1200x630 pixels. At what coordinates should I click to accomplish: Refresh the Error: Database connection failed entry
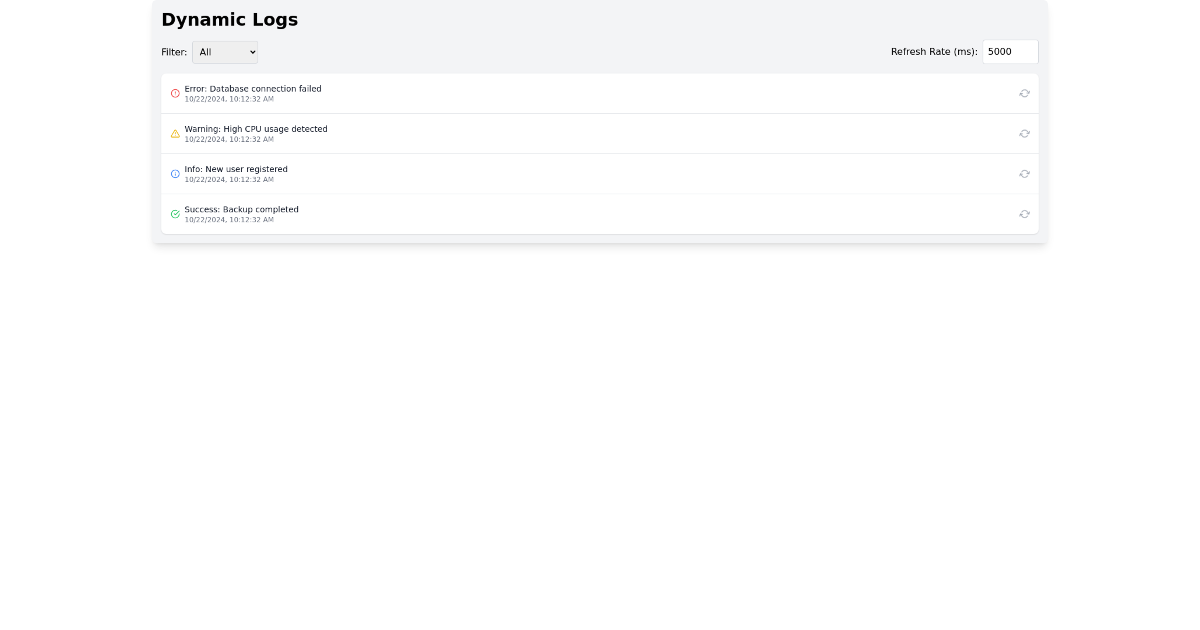1024,93
